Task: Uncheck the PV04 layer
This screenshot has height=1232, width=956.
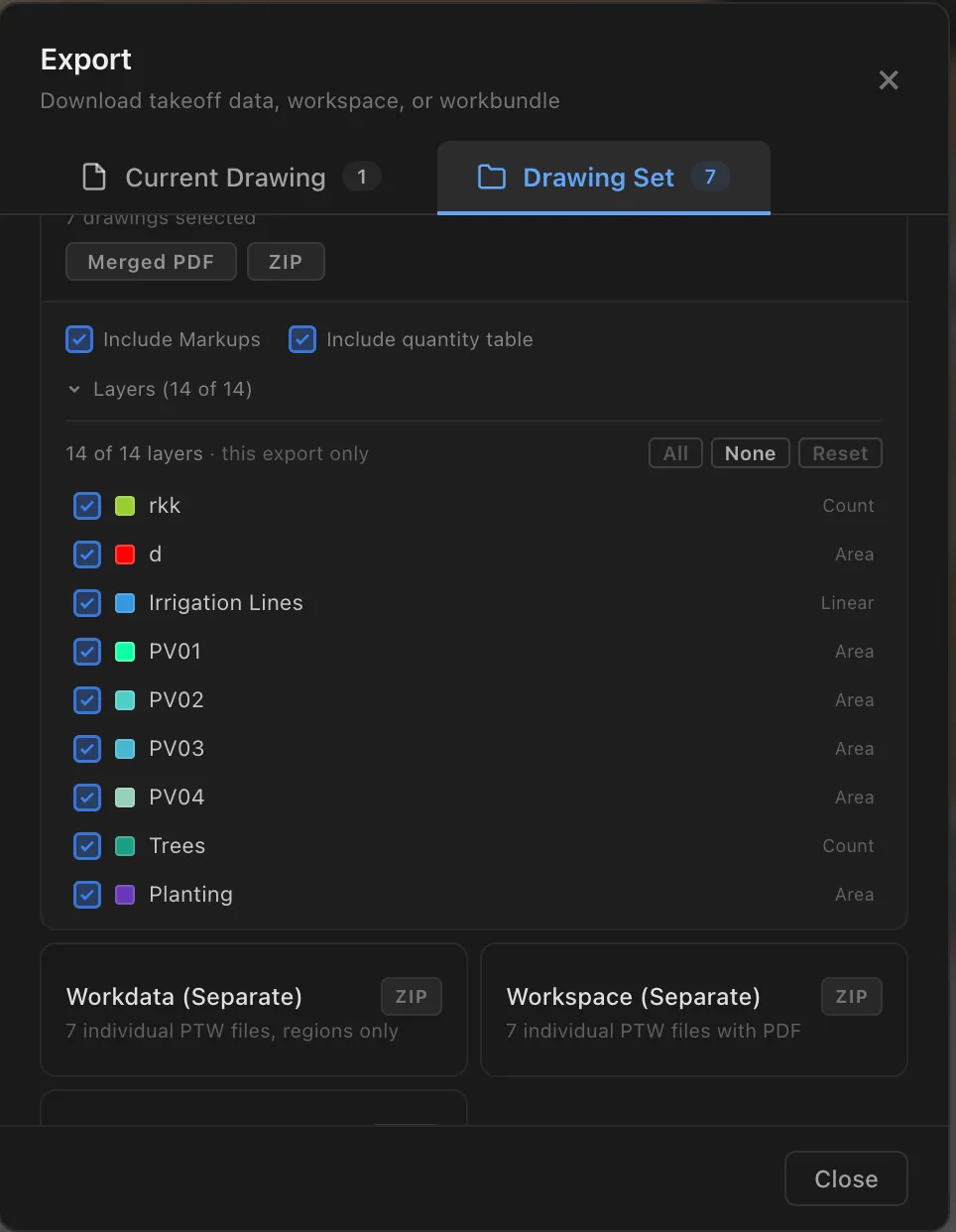Action: coord(87,798)
